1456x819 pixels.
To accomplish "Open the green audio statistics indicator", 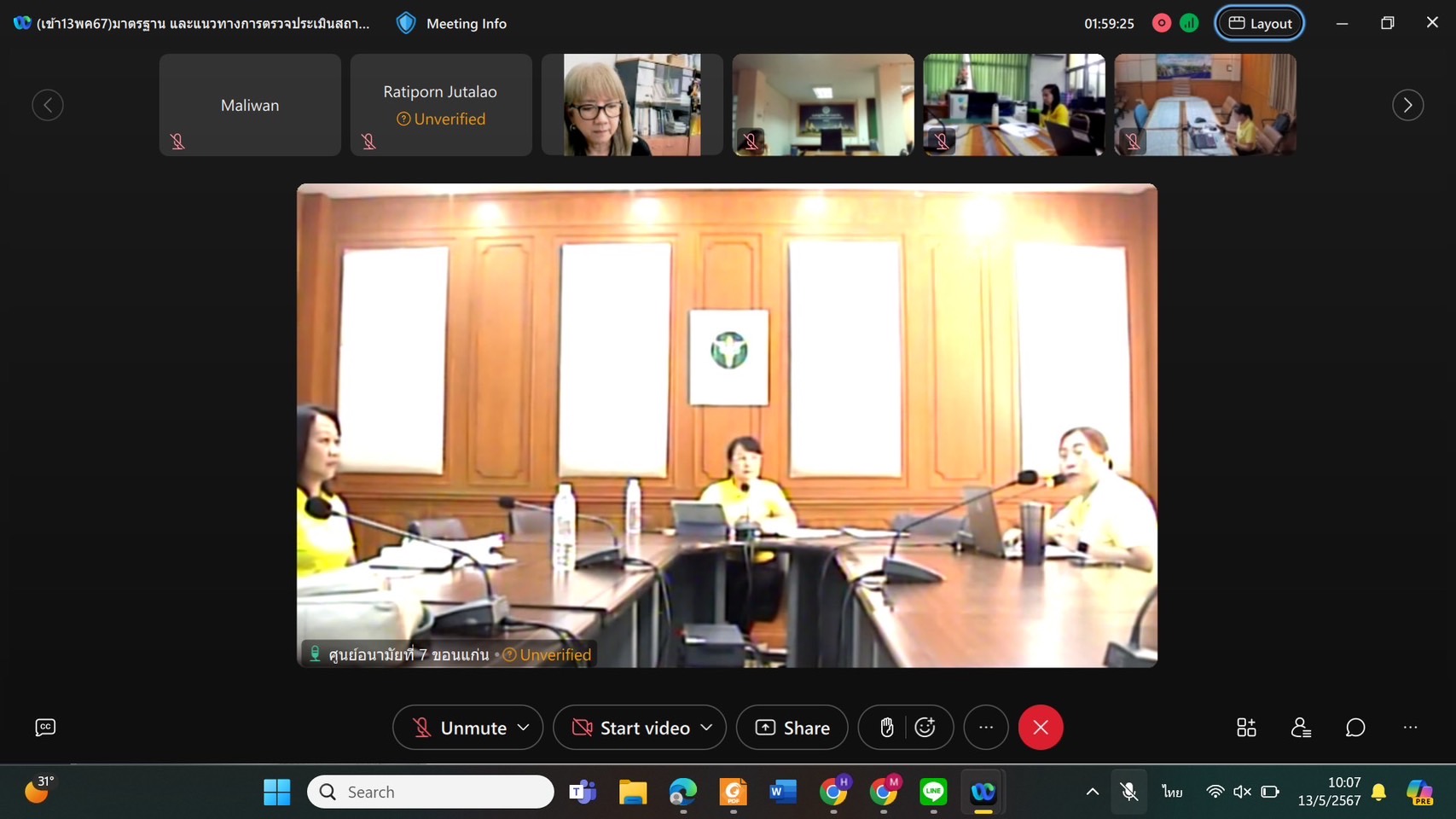I will [x=1189, y=23].
